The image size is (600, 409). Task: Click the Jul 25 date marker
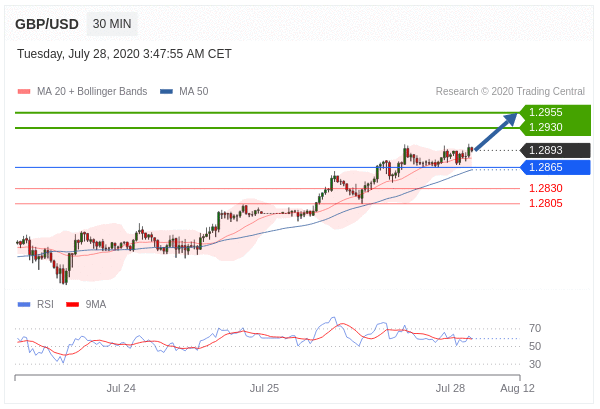point(265,387)
